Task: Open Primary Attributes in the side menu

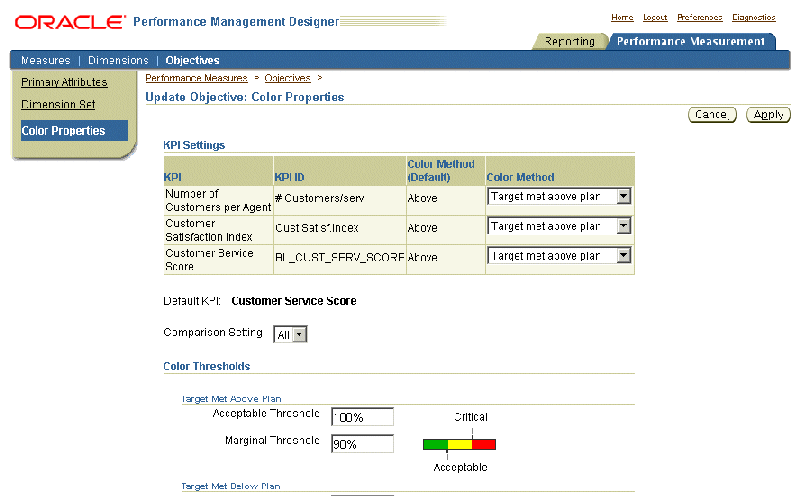Action: (x=64, y=82)
